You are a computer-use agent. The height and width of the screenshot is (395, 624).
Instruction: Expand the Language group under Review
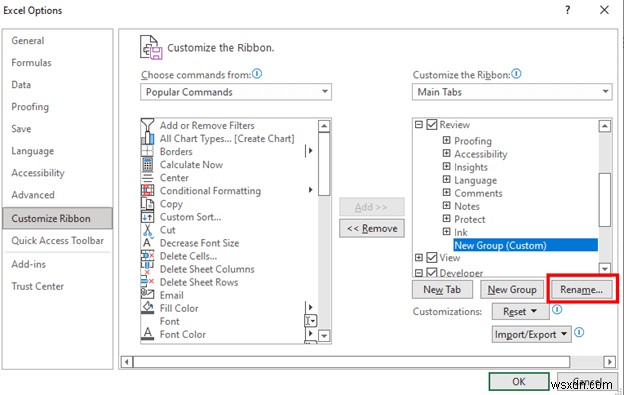pyautogui.click(x=447, y=180)
